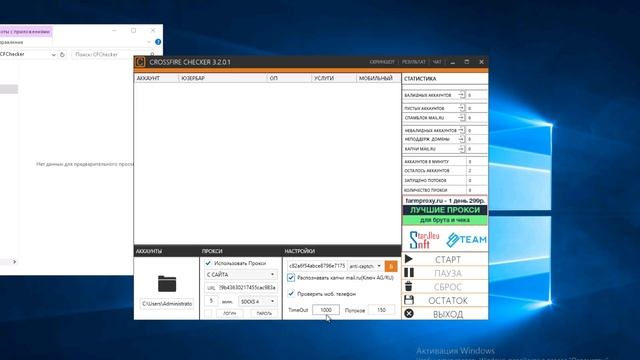The width and height of the screenshot is (640, 360).
Task: Open export arrow icon for СПАМБЛОК MAIL.RU
Action: coord(461,118)
